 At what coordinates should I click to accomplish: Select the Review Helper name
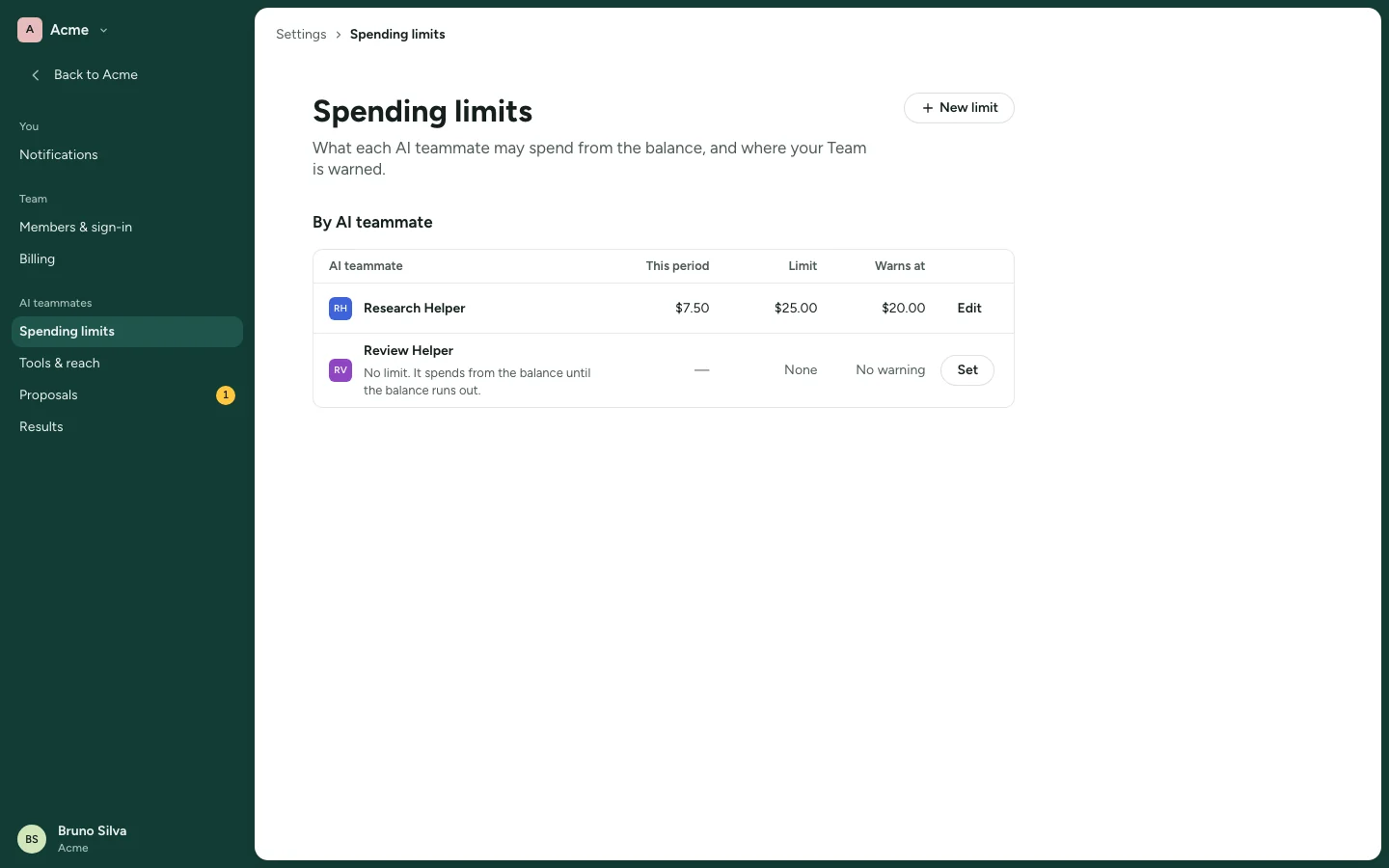point(409,351)
